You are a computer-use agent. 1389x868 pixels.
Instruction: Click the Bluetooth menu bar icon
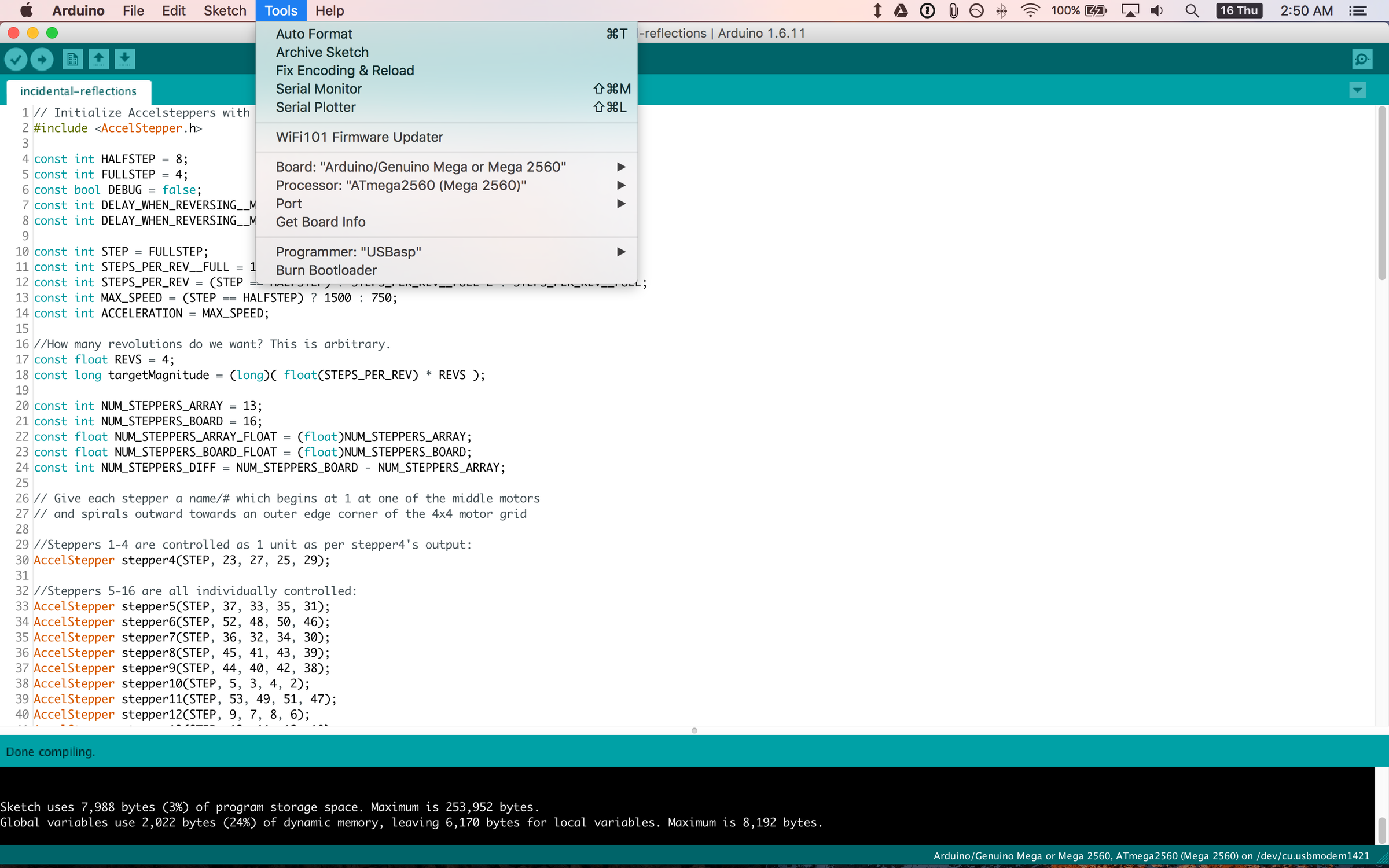[1002, 10]
